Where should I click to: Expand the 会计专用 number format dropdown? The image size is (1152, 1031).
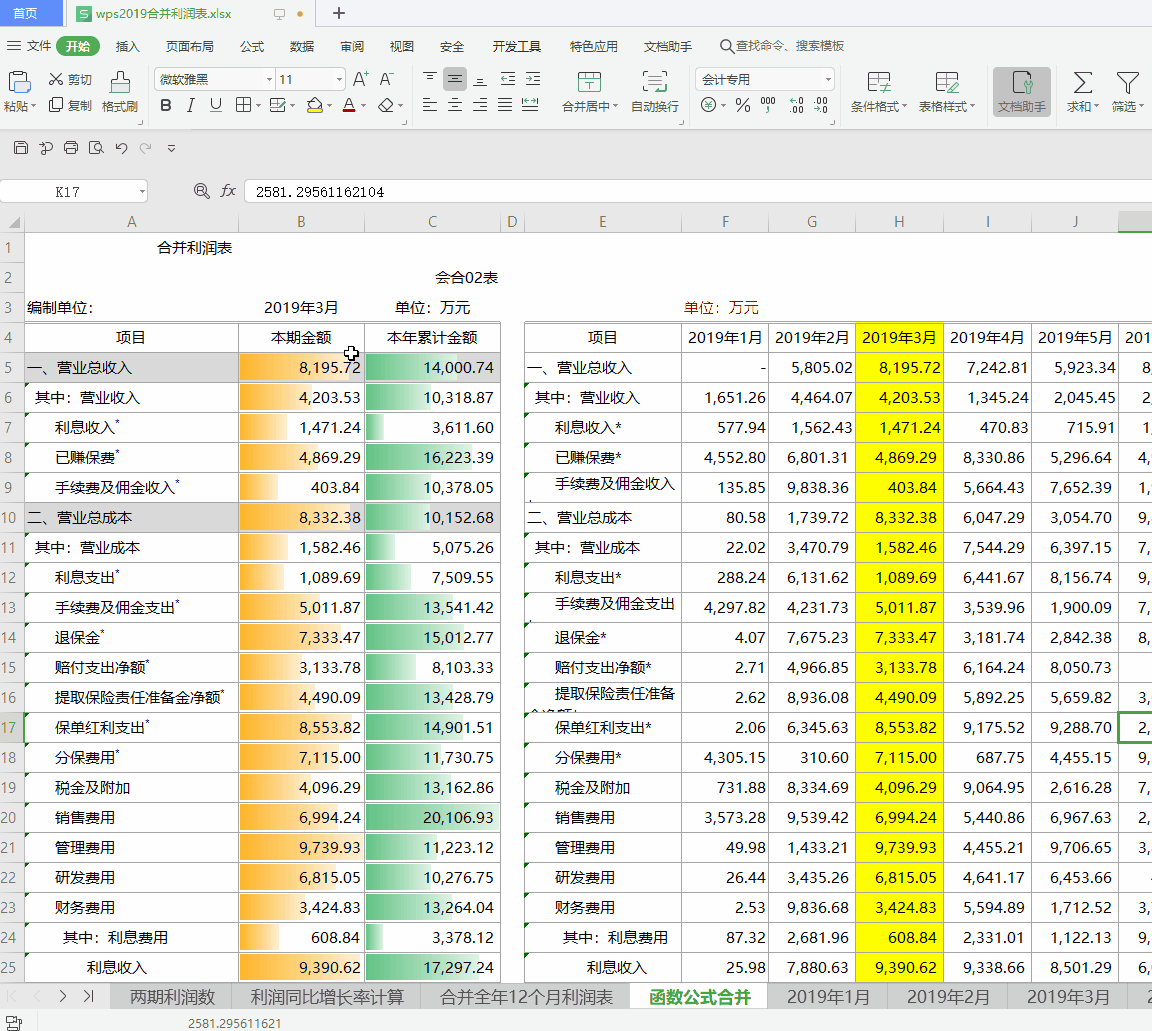pyautogui.click(x=828, y=79)
